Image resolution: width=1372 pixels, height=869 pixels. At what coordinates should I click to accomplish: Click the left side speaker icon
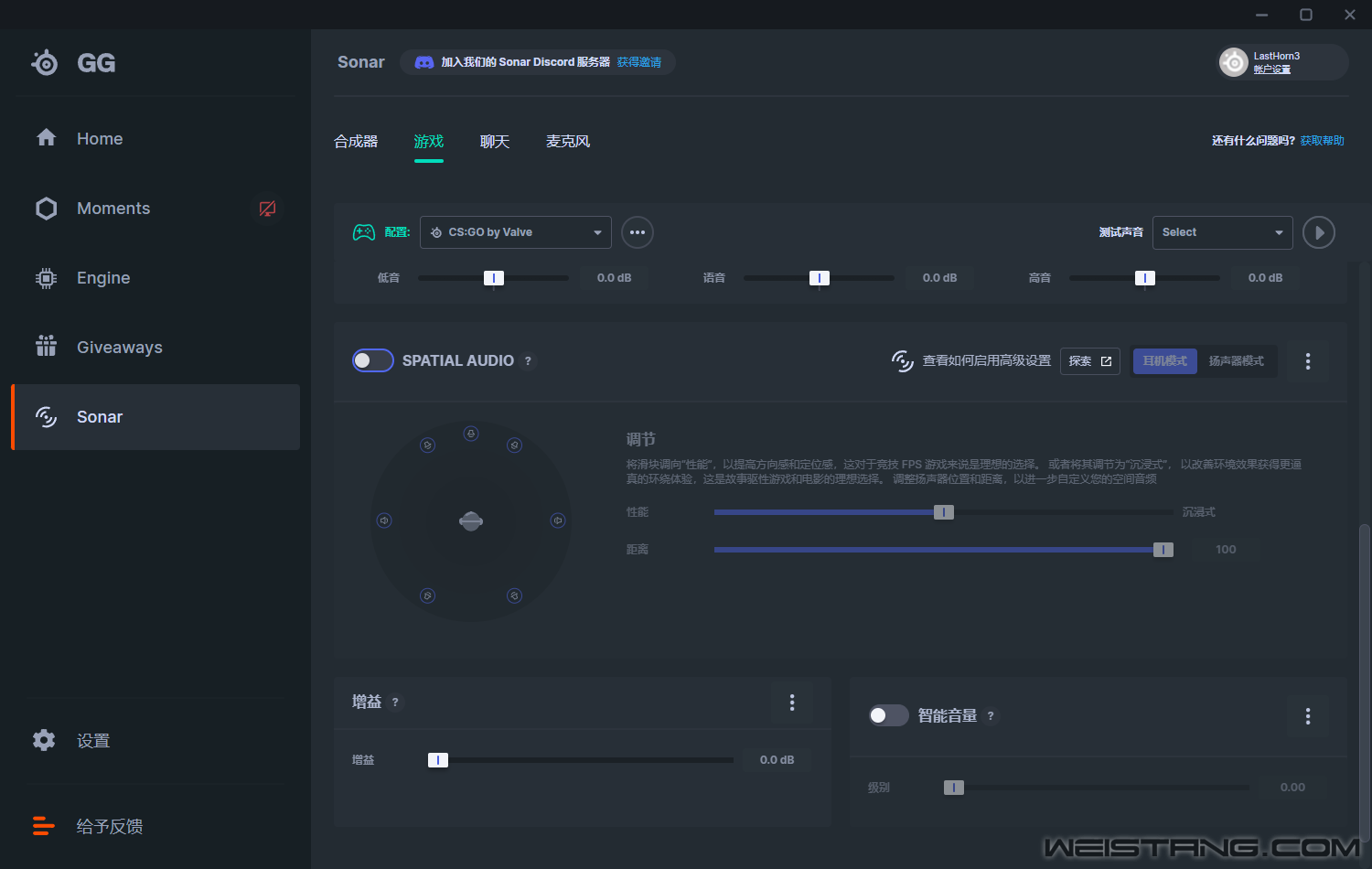pos(384,520)
